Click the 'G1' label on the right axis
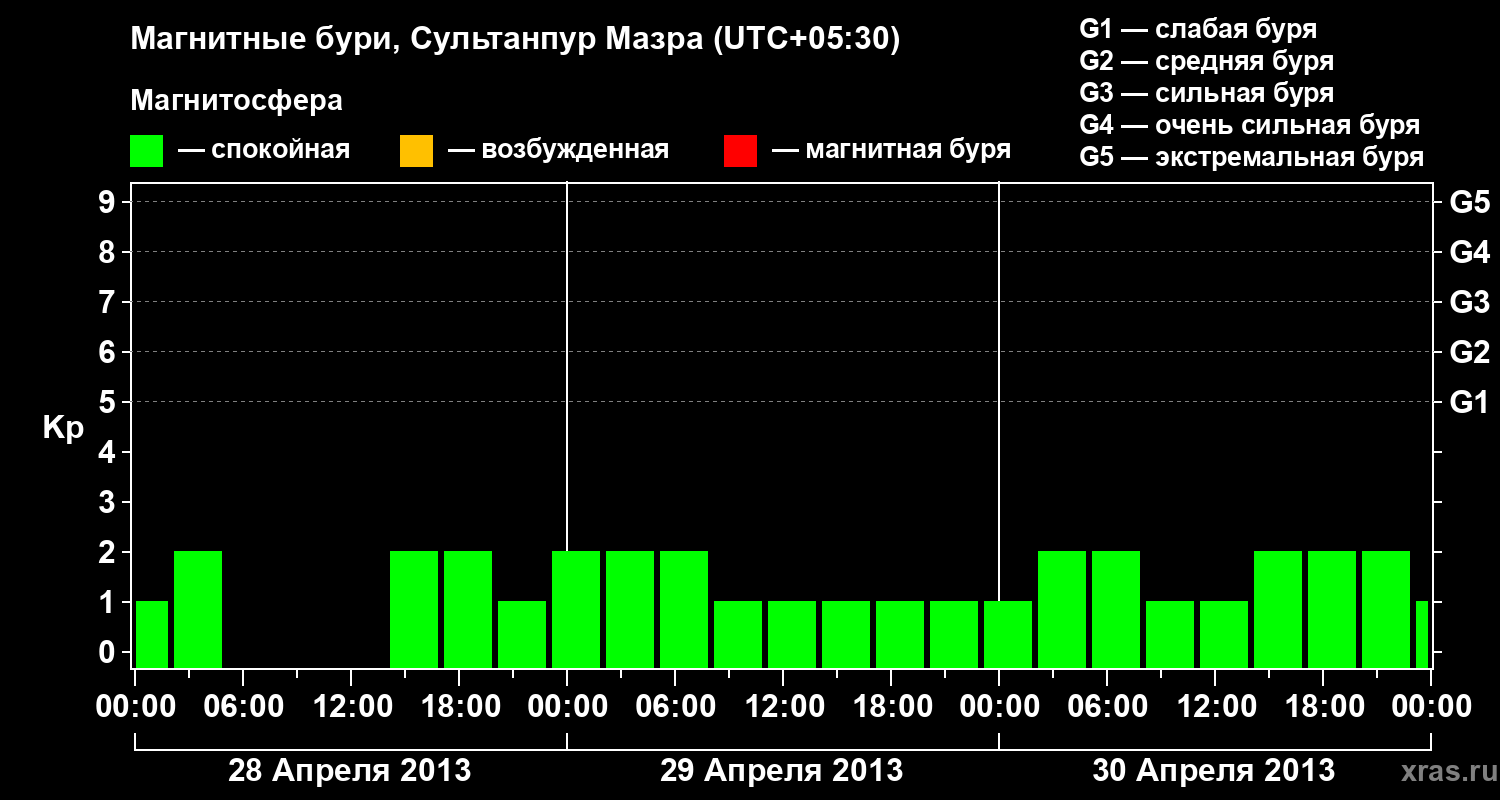 pyautogui.click(x=1469, y=402)
